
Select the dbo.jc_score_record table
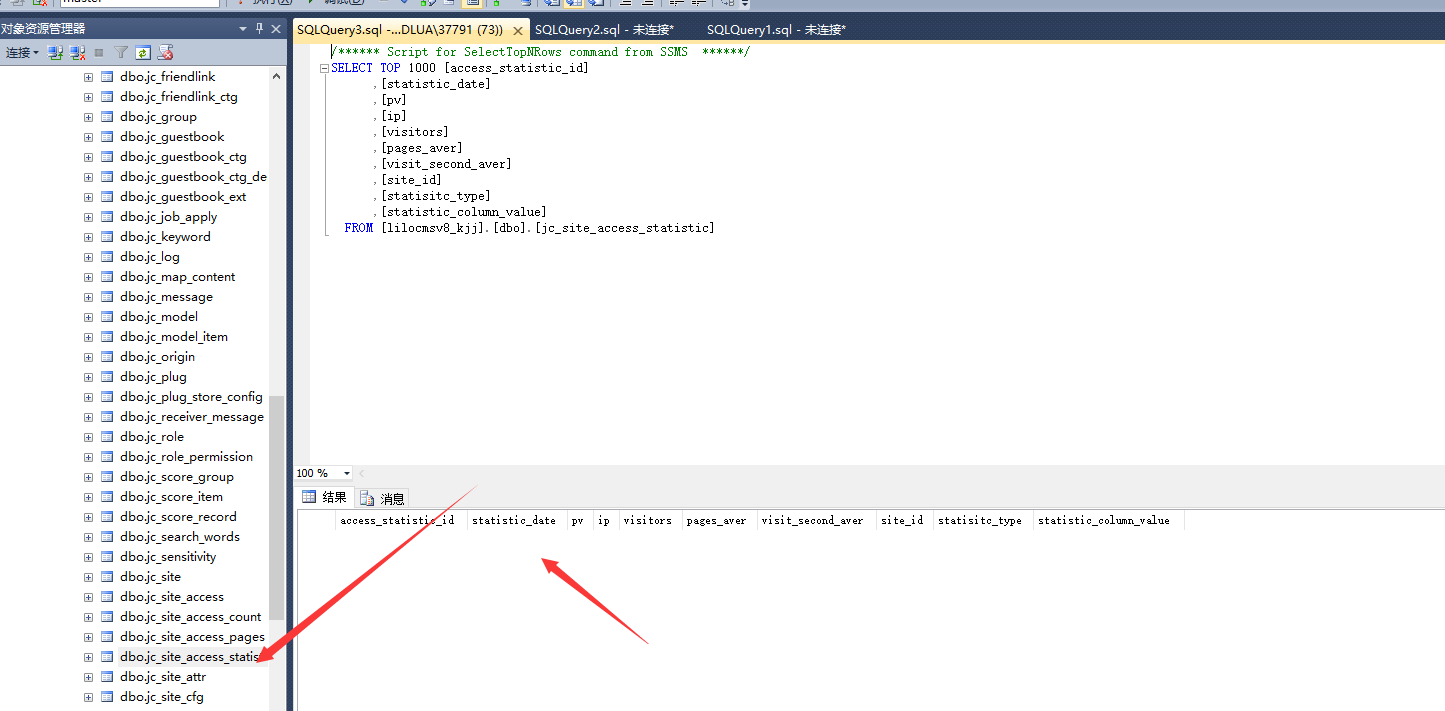pyautogui.click(x=178, y=517)
